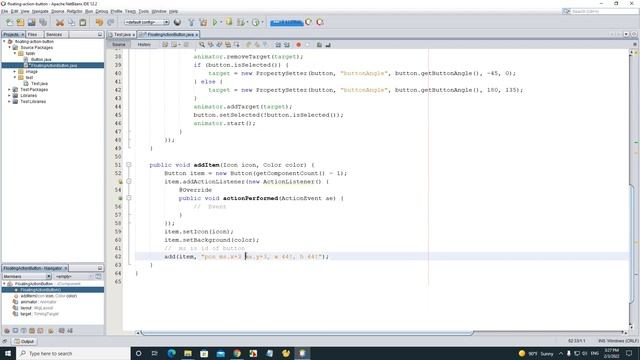Open the Output panel button
The height and width of the screenshot is (360, 640).
[24, 341]
